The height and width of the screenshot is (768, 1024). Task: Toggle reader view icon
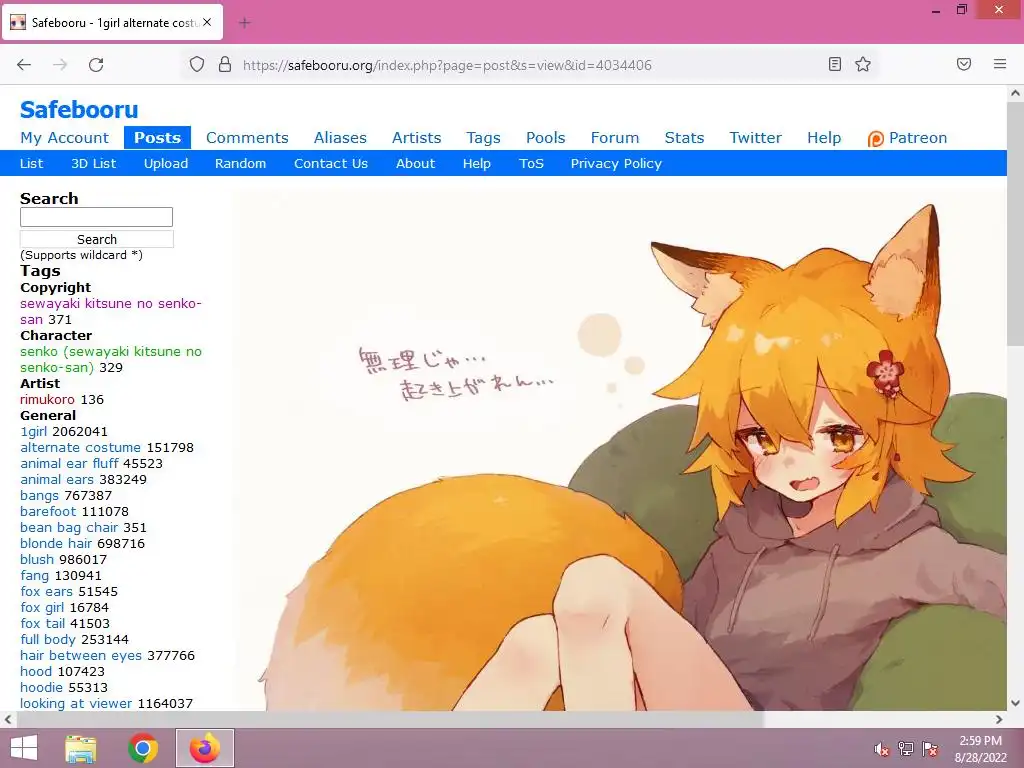tap(835, 64)
